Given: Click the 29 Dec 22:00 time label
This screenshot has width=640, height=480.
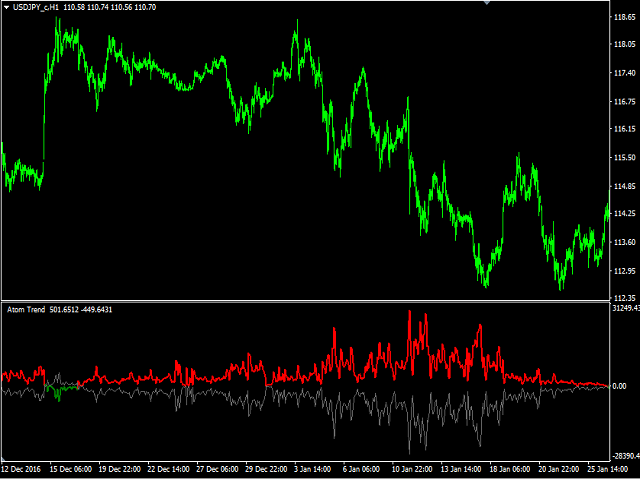Looking at the screenshot, I should pyautogui.click(x=266, y=469).
